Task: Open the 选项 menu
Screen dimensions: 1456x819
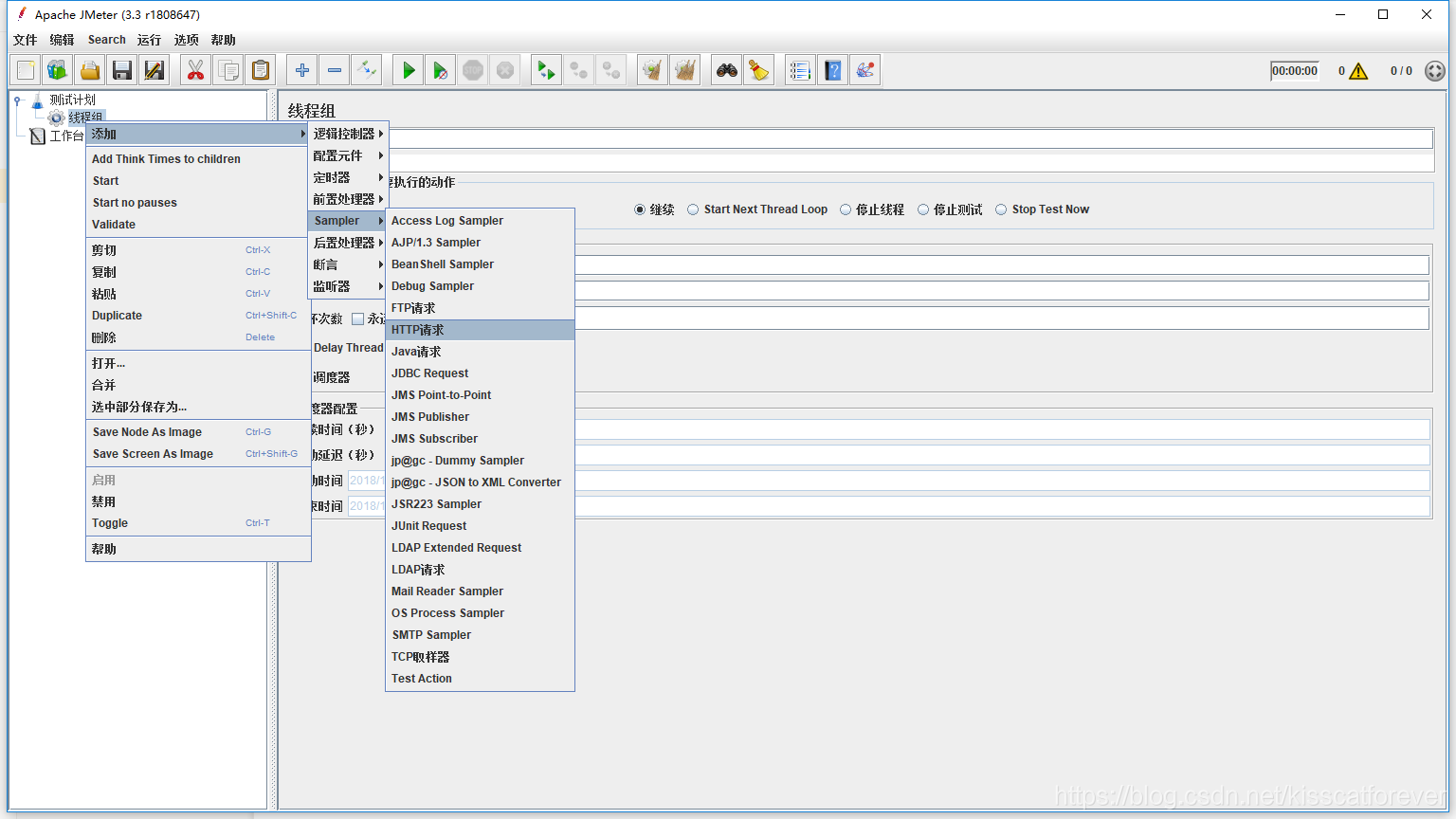Action: click(187, 40)
